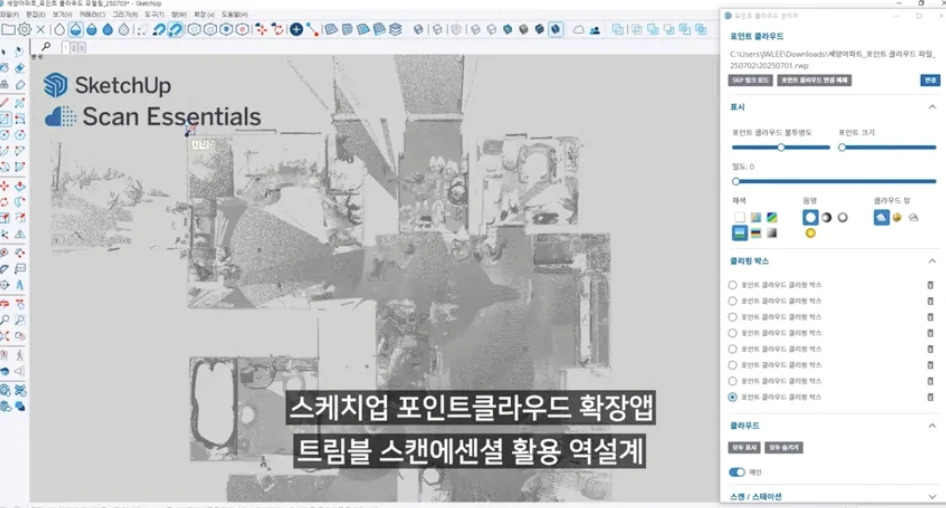Adjust the point cloud opacity slider handle
This screenshot has height=508, width=946.
781,147
